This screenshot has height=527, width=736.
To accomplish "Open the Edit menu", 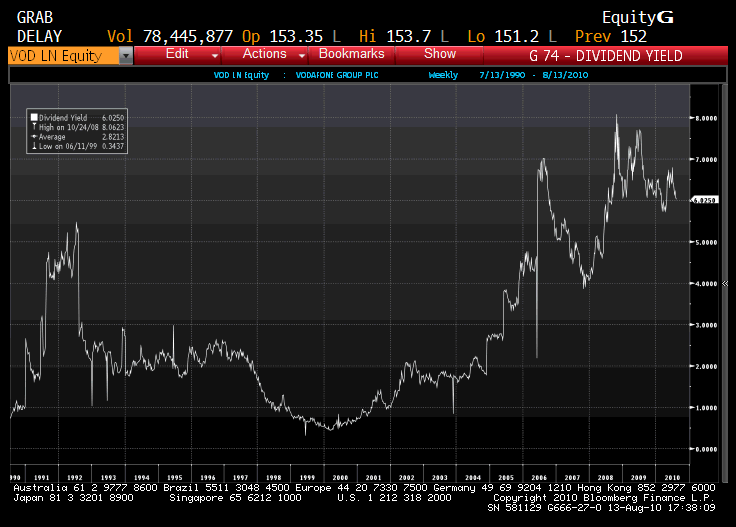I will click(x=177, y=54).
